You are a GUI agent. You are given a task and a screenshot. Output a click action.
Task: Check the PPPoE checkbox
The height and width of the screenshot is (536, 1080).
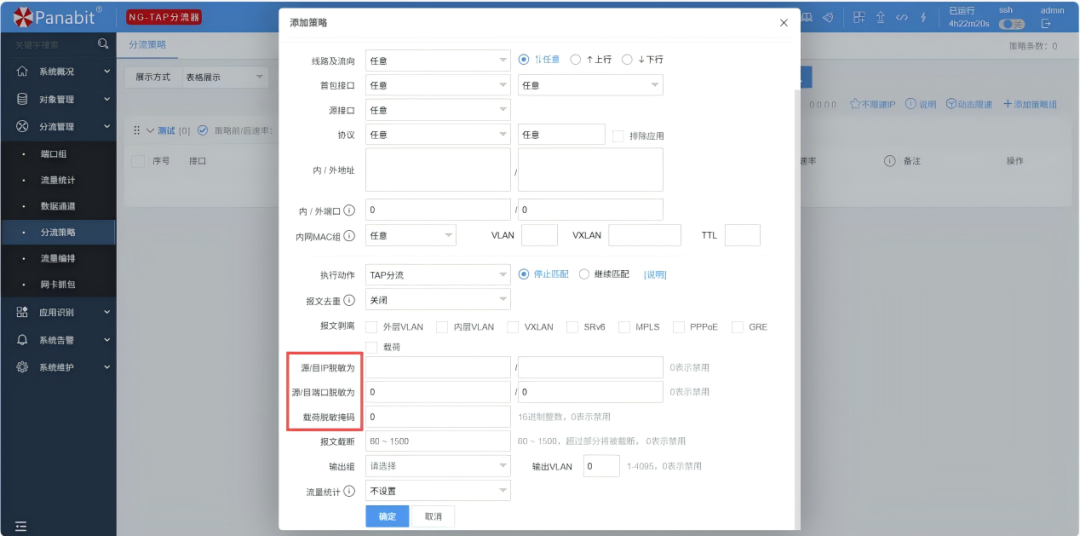tap(678, 327)
